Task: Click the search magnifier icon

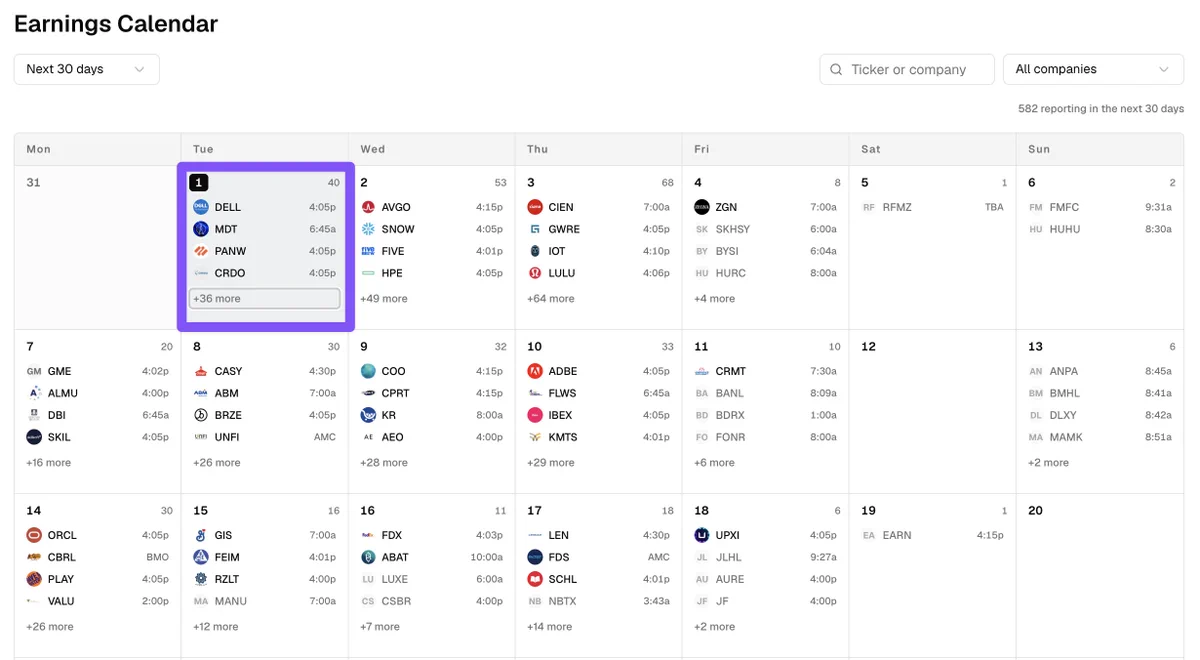Action: click(837, 70)
